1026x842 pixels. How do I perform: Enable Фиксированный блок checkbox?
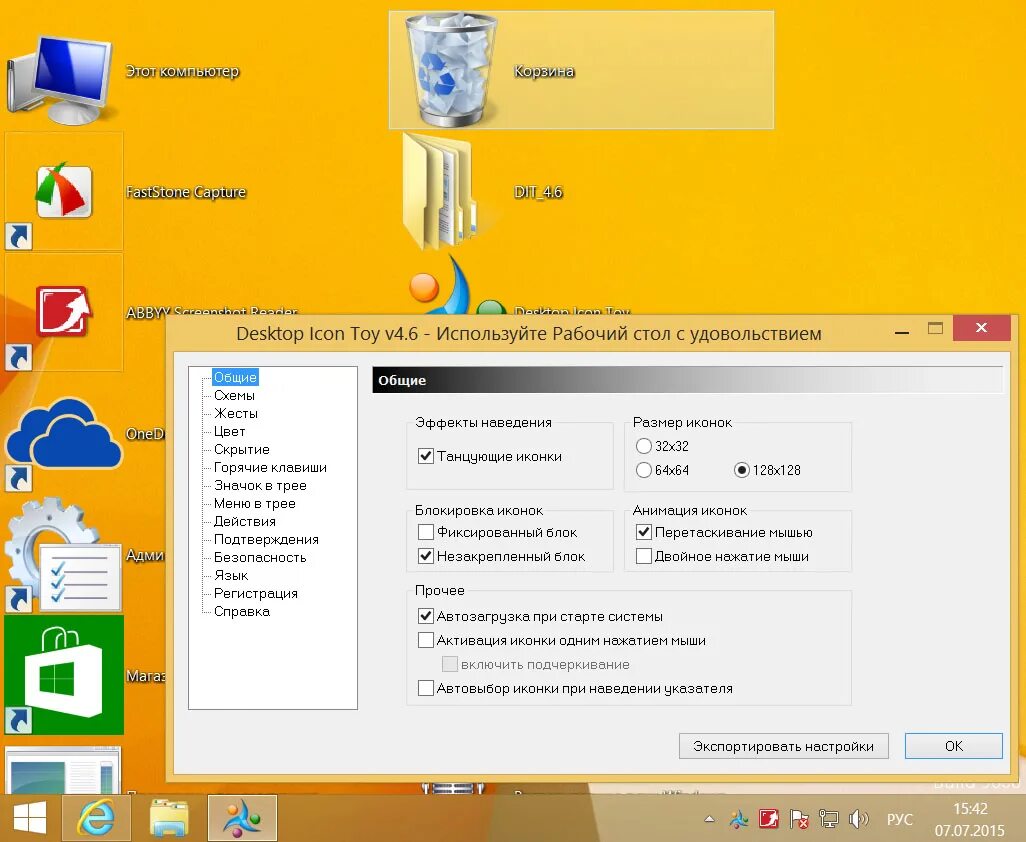[425, 532]
